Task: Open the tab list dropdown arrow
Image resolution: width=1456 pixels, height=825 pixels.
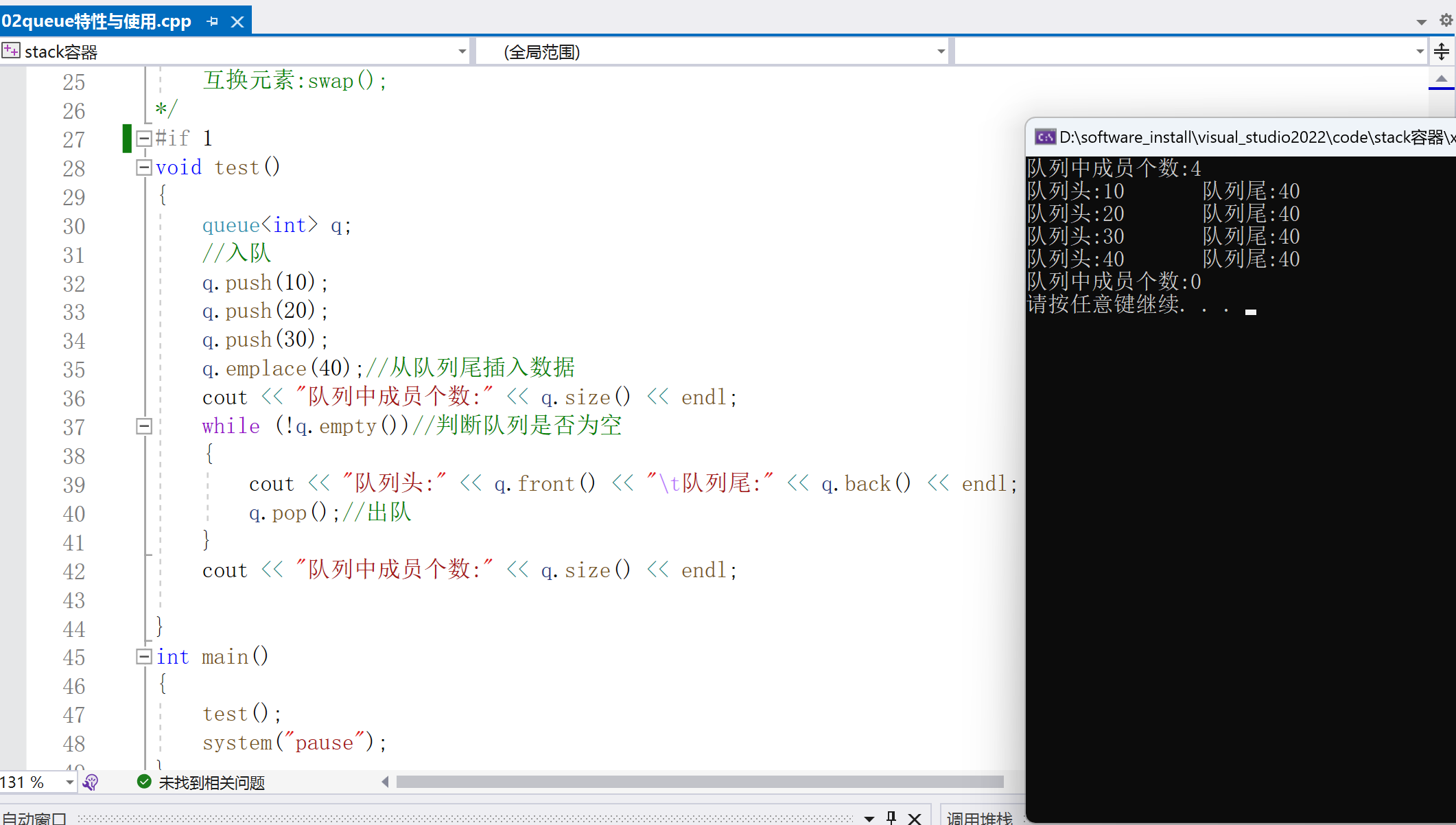Action: click(1421, 22)
